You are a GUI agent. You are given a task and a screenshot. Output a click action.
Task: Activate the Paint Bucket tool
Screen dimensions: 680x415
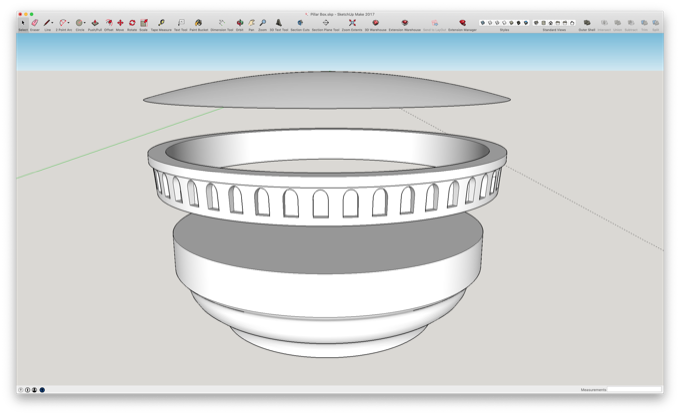(199, 23)
